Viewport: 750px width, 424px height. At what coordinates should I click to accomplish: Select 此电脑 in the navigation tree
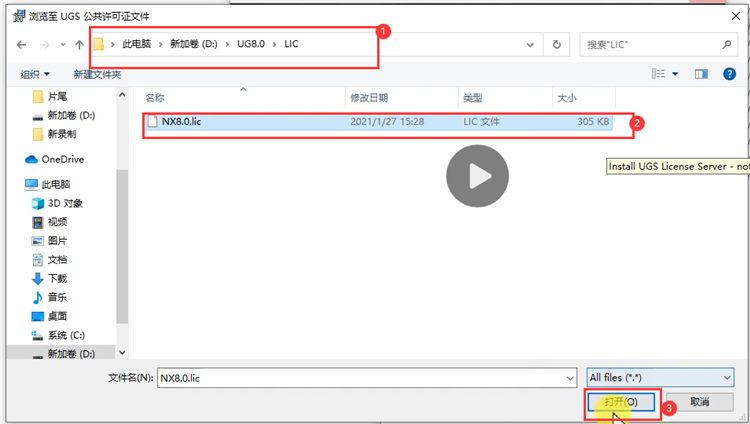tap(56, 184)
